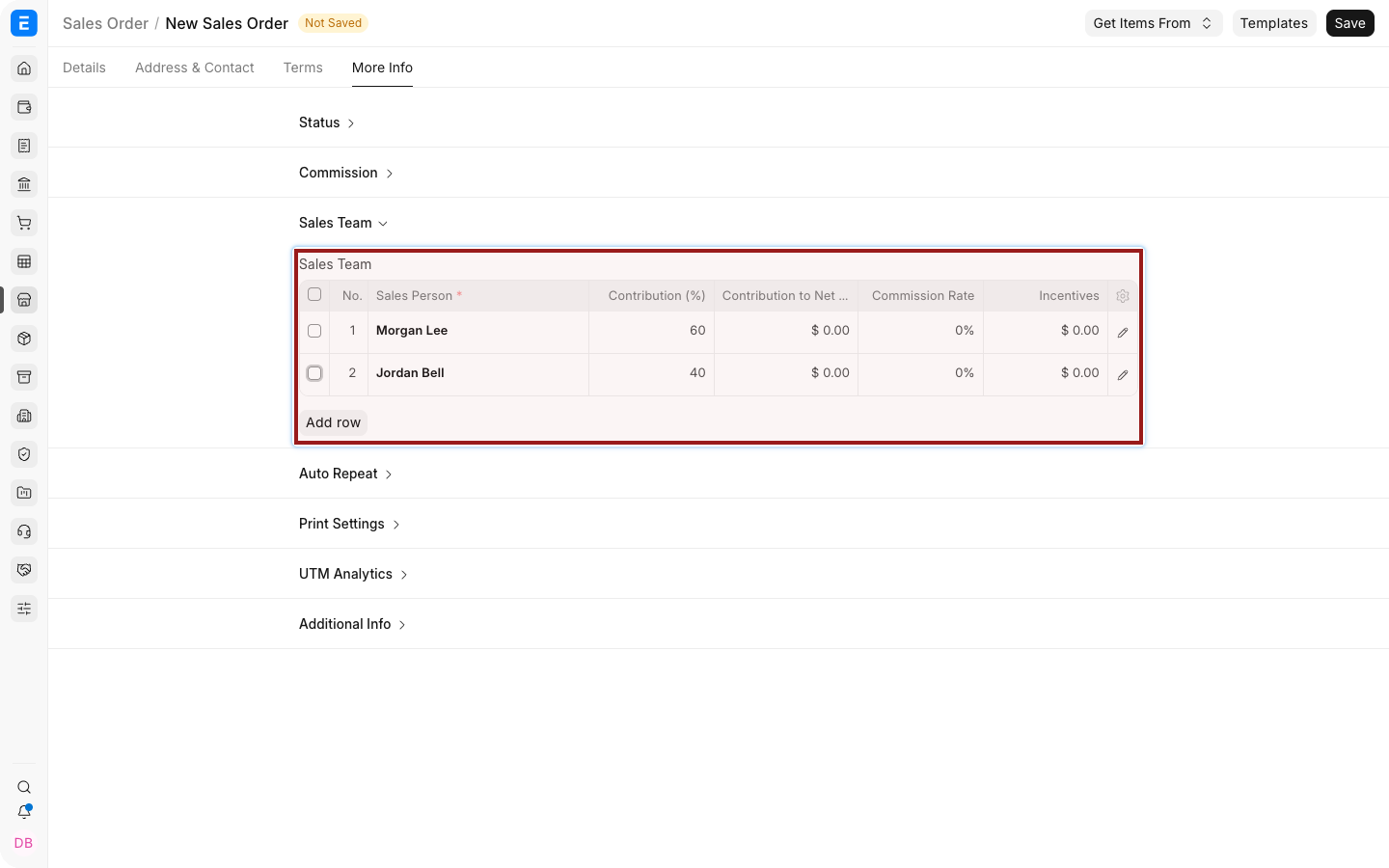Viewport: 1389px width, 868px height.
Task: Click the Incentives column header
Action: (1046, 296)
